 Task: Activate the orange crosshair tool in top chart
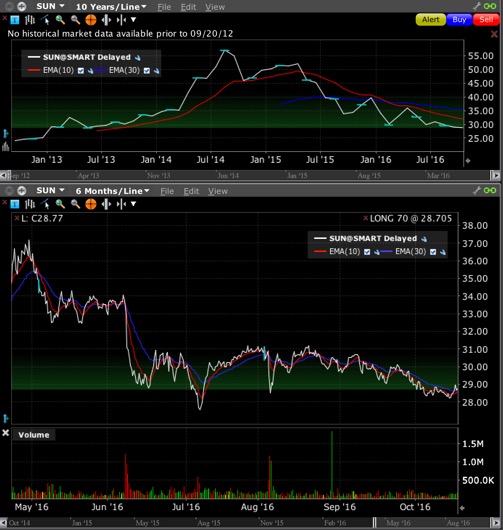click(91, 20)
